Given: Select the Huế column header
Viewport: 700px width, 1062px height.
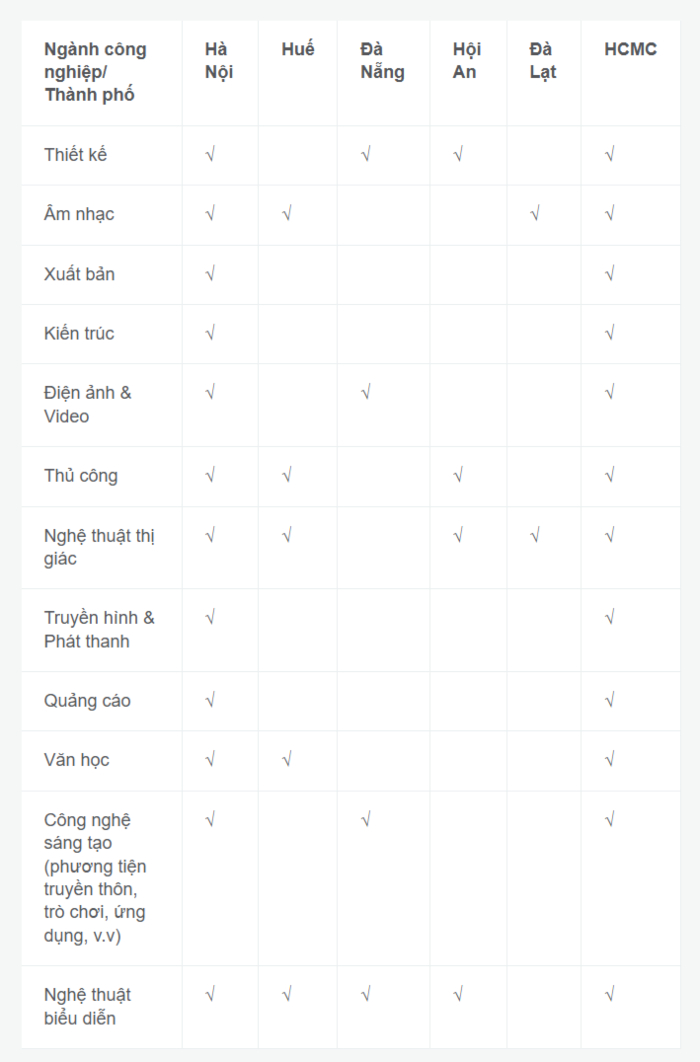Looking at the screenshot, I should click(298, 49).
